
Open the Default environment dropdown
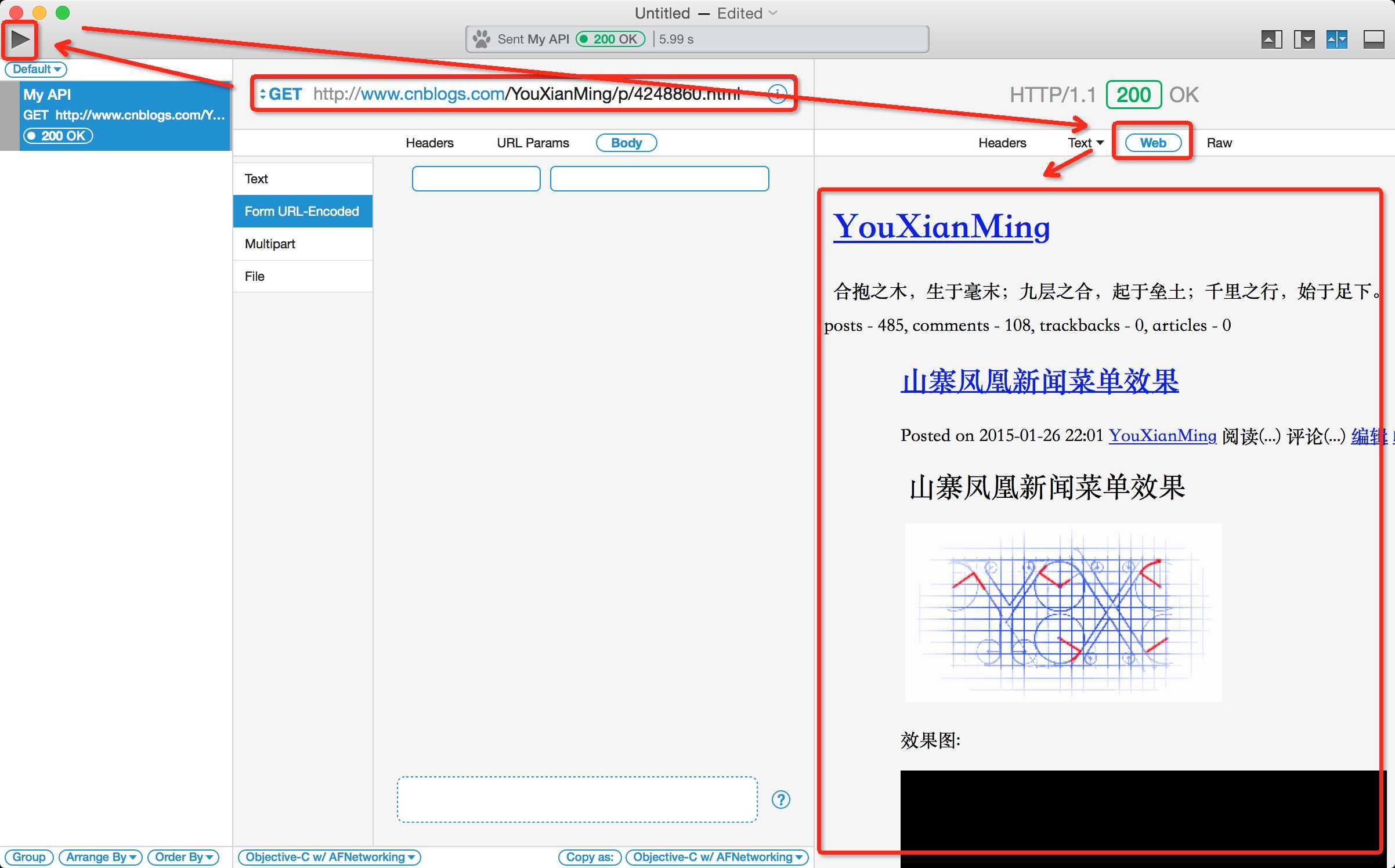[36, 69]
